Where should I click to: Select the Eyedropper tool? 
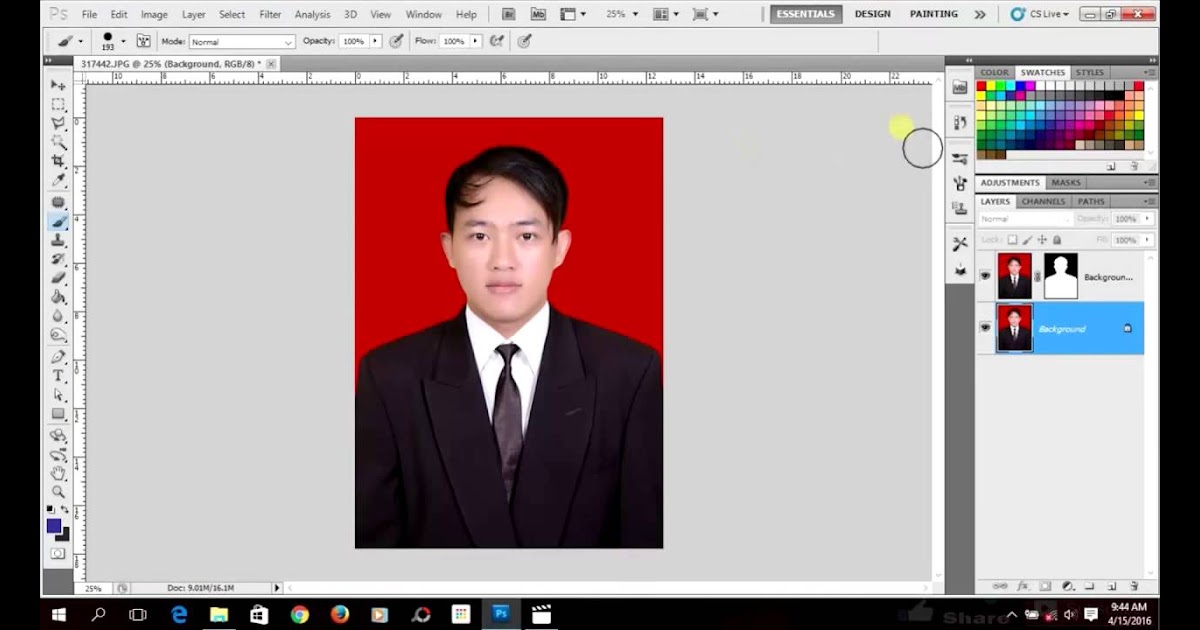click(x=58, y=180)
